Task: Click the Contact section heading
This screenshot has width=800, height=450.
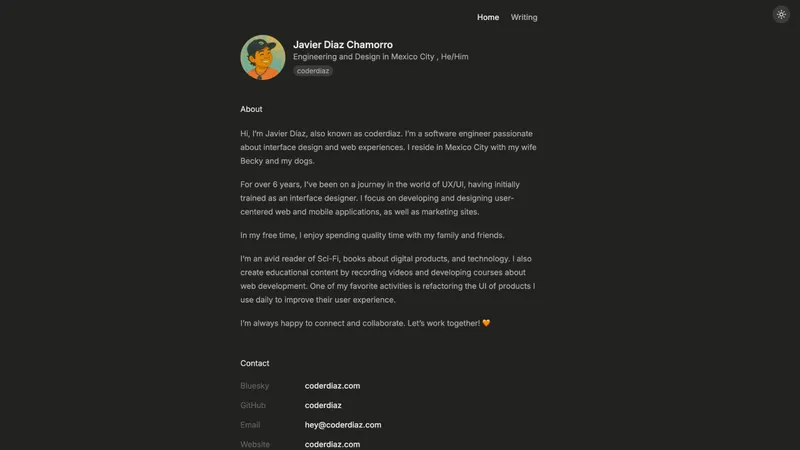Action: (255, 363)
